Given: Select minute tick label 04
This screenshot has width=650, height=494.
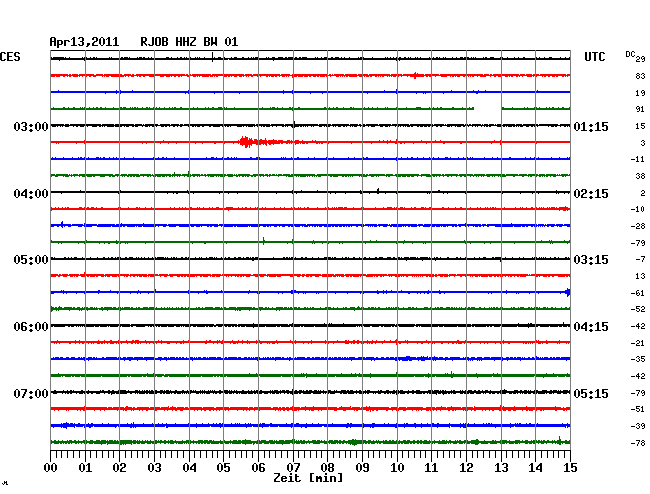Looking at the screenshot, I should (189, 467).
